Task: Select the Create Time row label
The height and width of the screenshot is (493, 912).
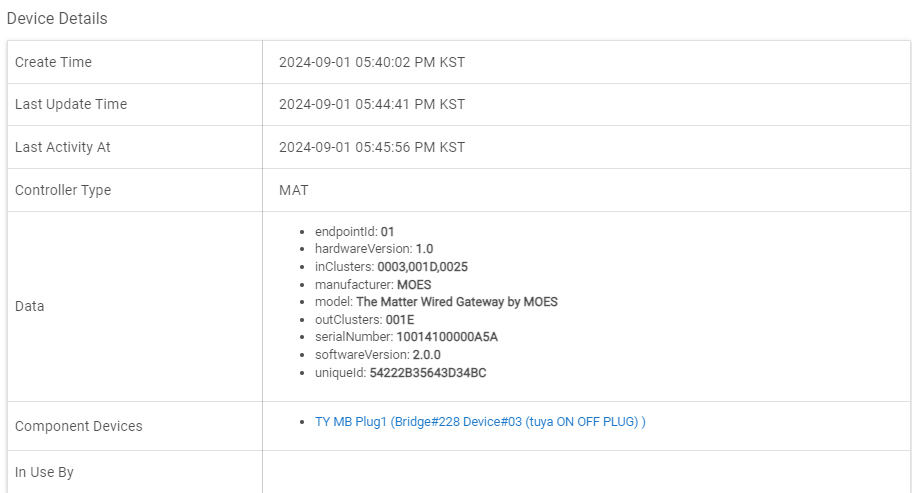Action: 53,62
